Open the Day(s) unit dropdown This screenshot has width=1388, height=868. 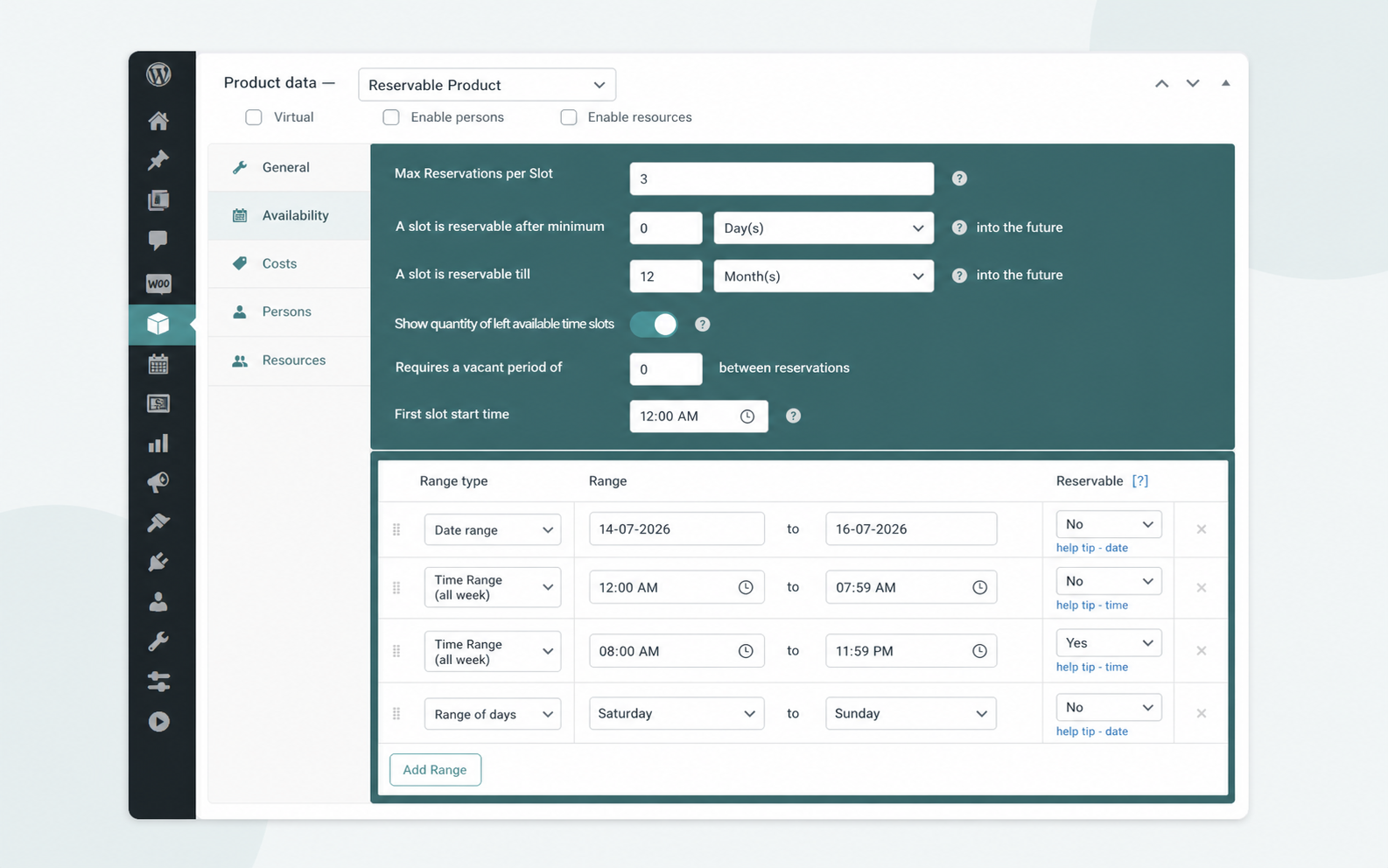pyautogui.click(x=824, y=227)
